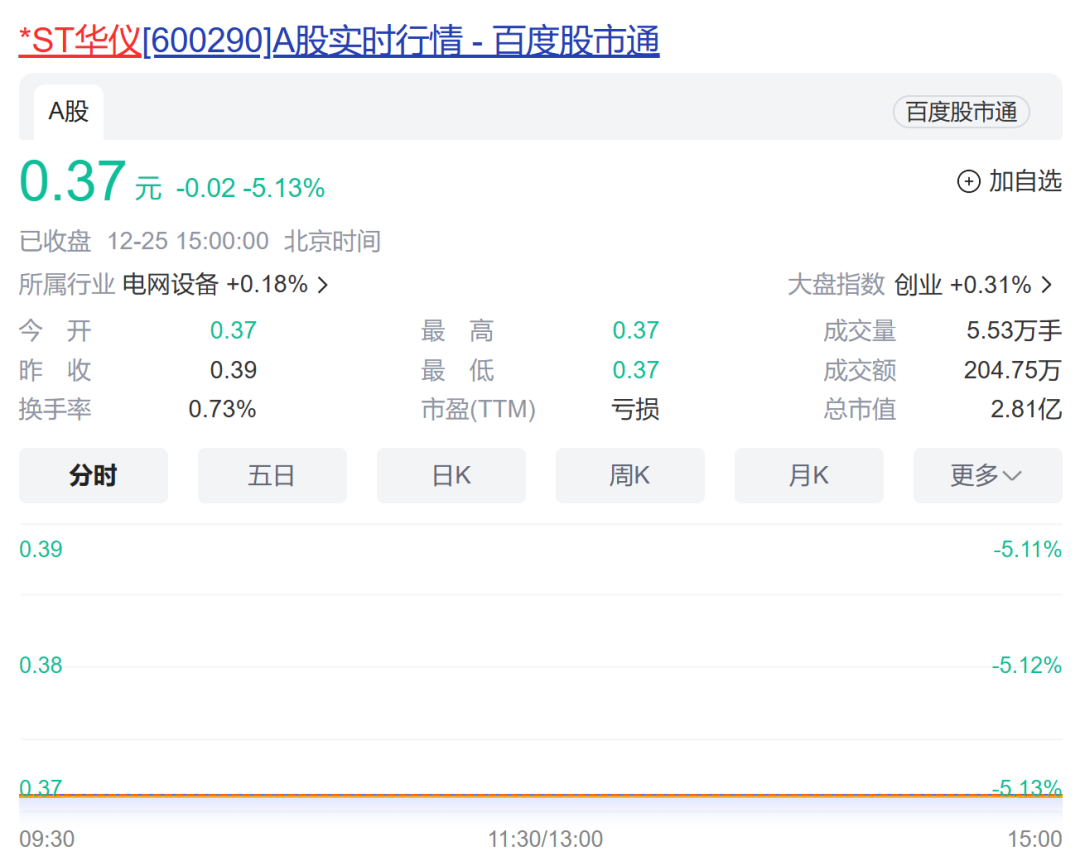Click the 总市值 value 2.81亿

pos(1026,410)
